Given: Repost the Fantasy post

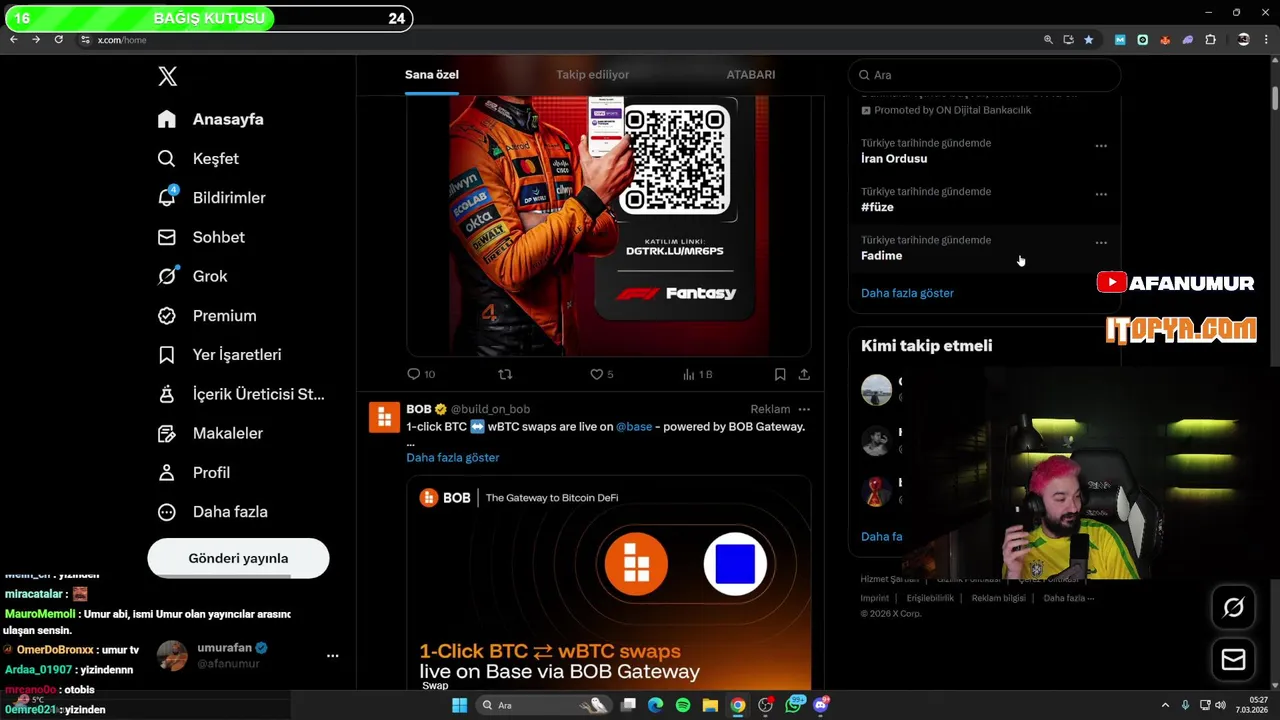Looking at the screenshot, I should 505,374.
